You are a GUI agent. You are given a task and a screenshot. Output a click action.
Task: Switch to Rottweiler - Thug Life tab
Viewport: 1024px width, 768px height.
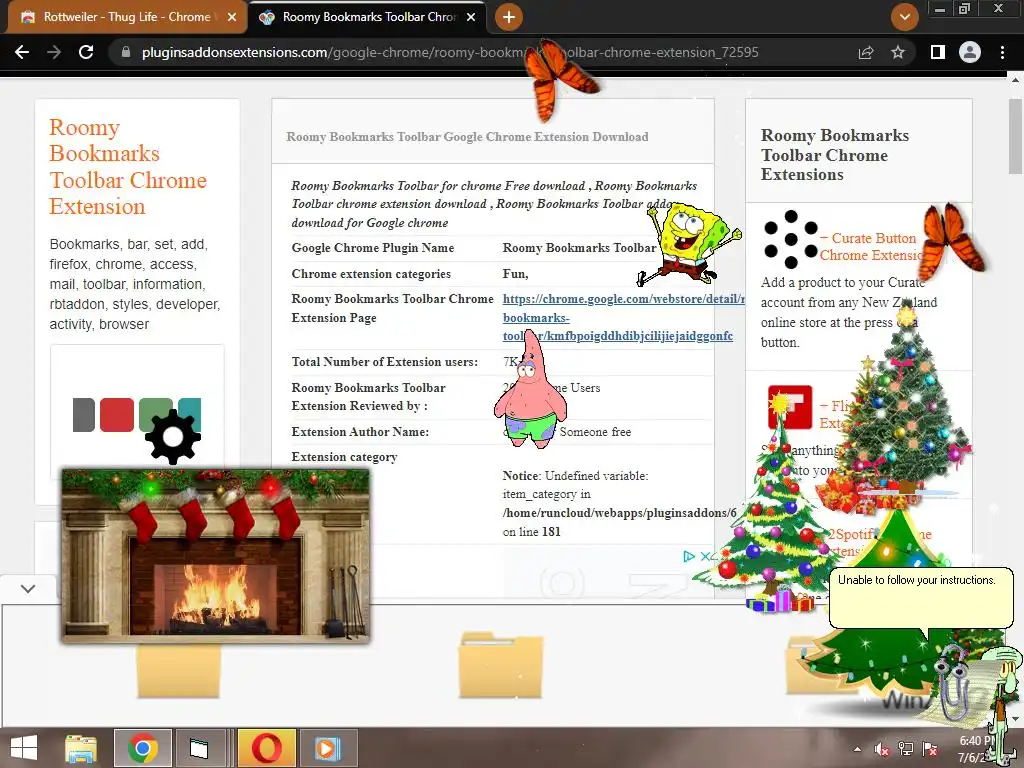point(127,17)
